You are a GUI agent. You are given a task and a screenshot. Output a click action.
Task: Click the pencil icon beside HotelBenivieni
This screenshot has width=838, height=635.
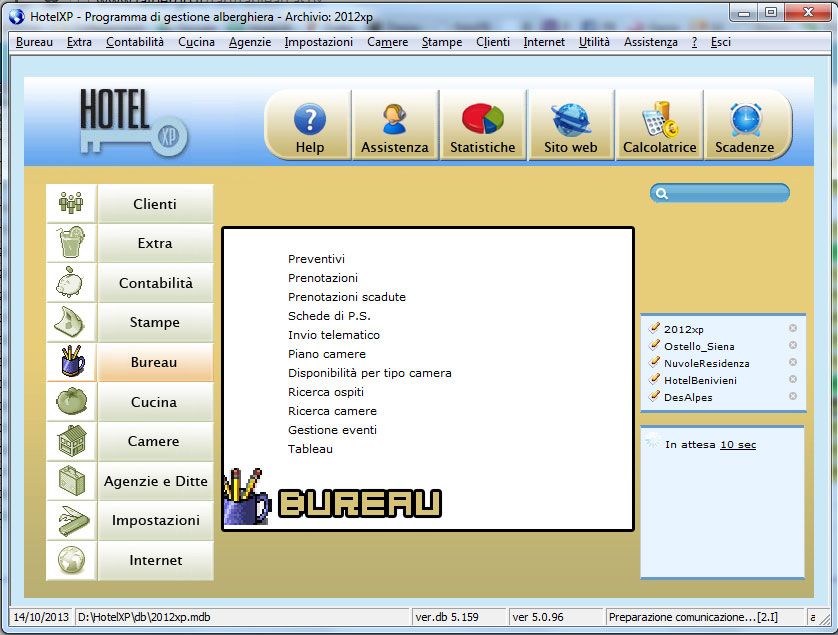(654, 379)
